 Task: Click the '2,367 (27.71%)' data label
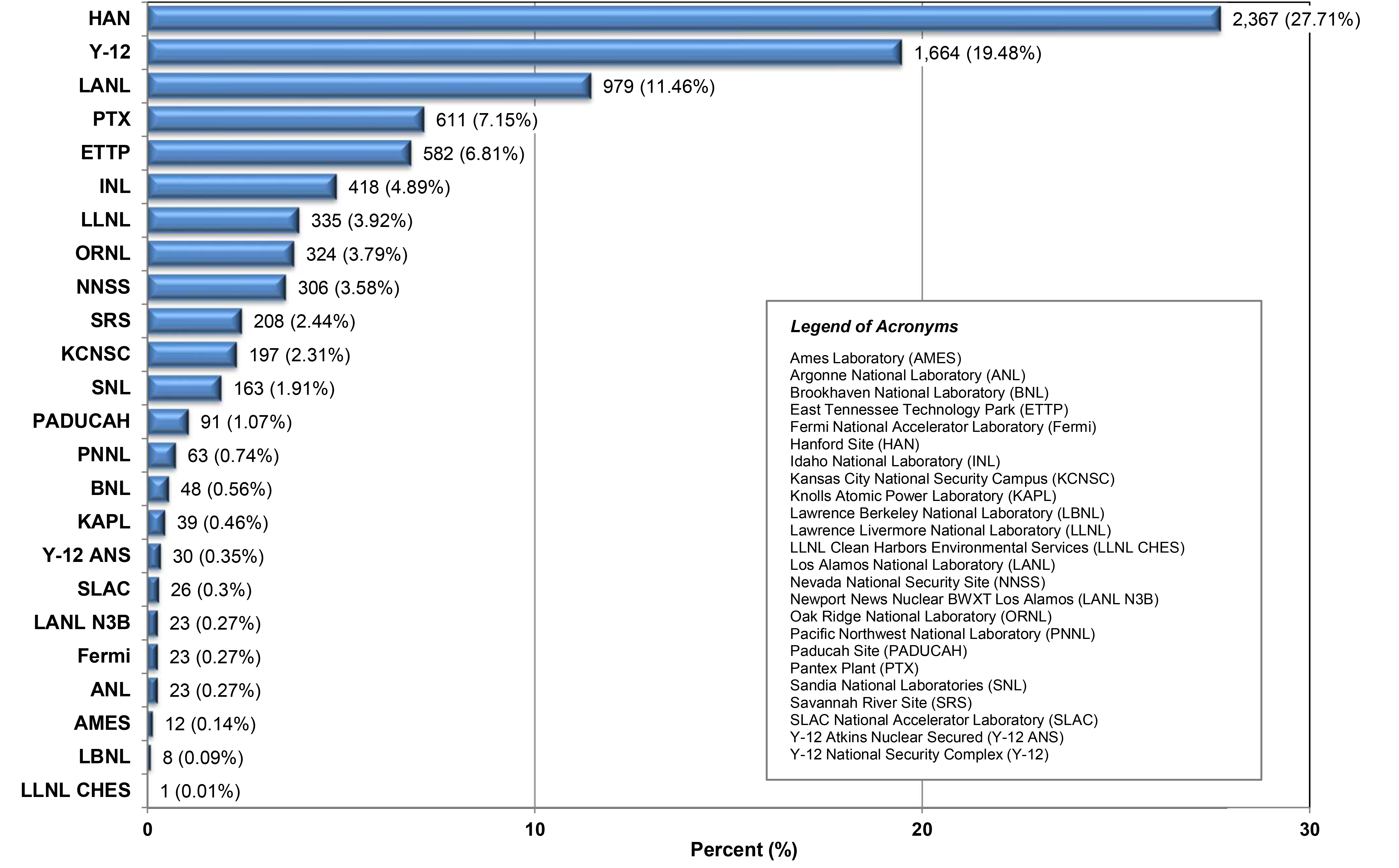pyautogui.click(x=1296, y=20)
